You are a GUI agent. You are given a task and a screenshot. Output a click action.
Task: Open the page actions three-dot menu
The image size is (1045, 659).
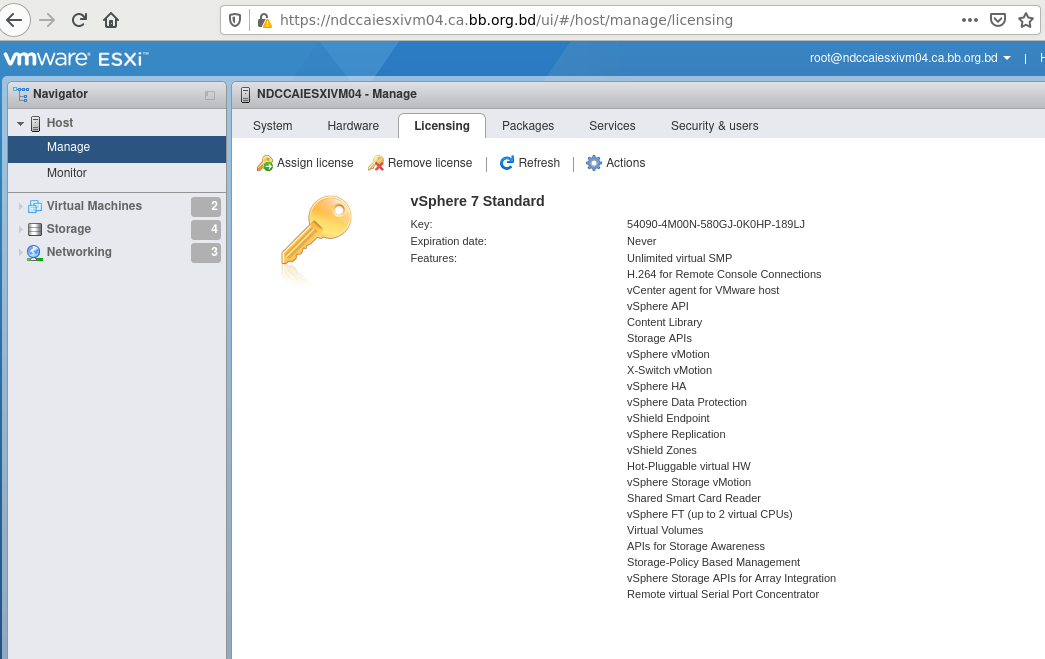pyautogui.click(x=970, y=20)
